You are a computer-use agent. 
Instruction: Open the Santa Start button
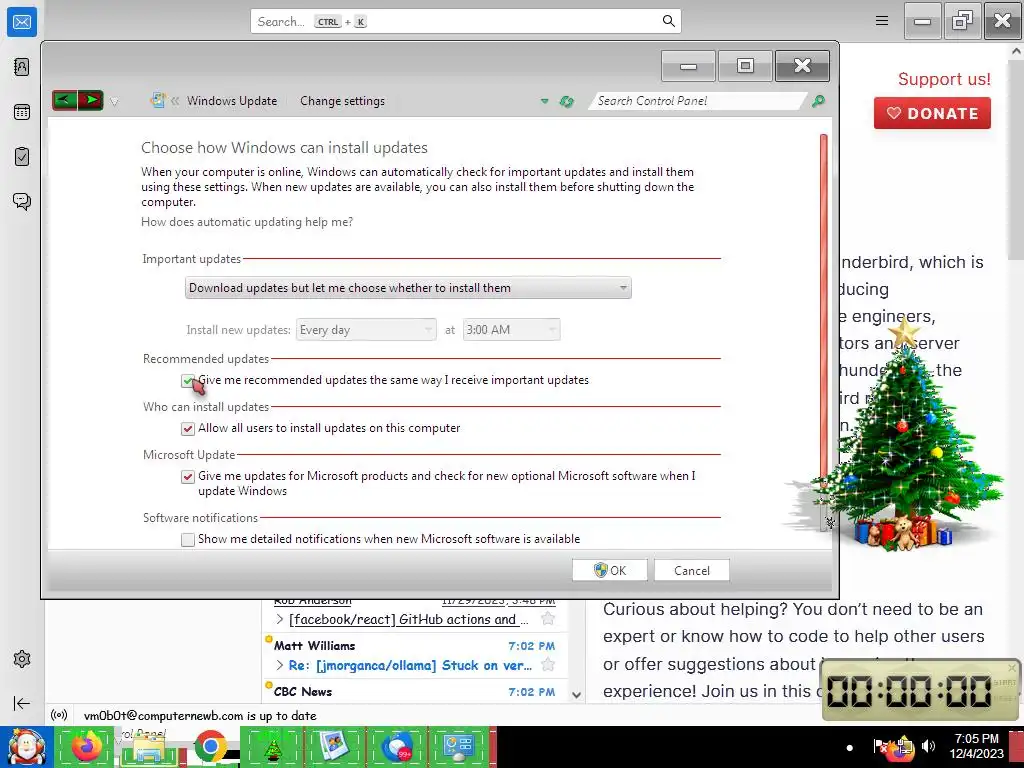26,747
